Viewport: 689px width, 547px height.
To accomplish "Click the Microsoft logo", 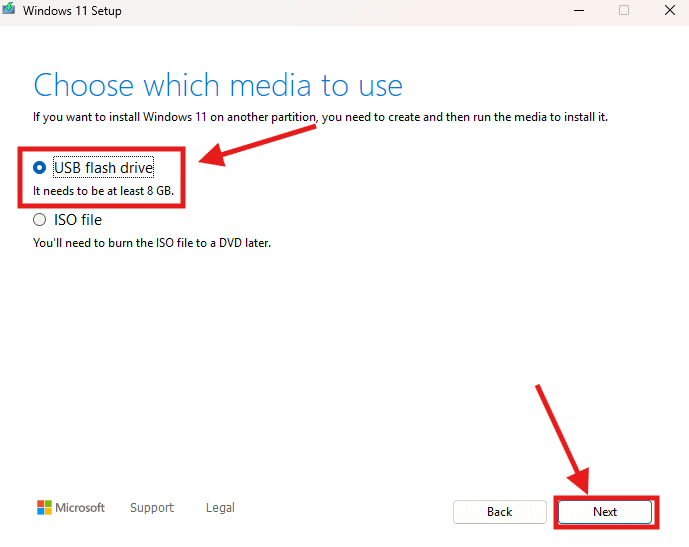I will pos(71,508).
